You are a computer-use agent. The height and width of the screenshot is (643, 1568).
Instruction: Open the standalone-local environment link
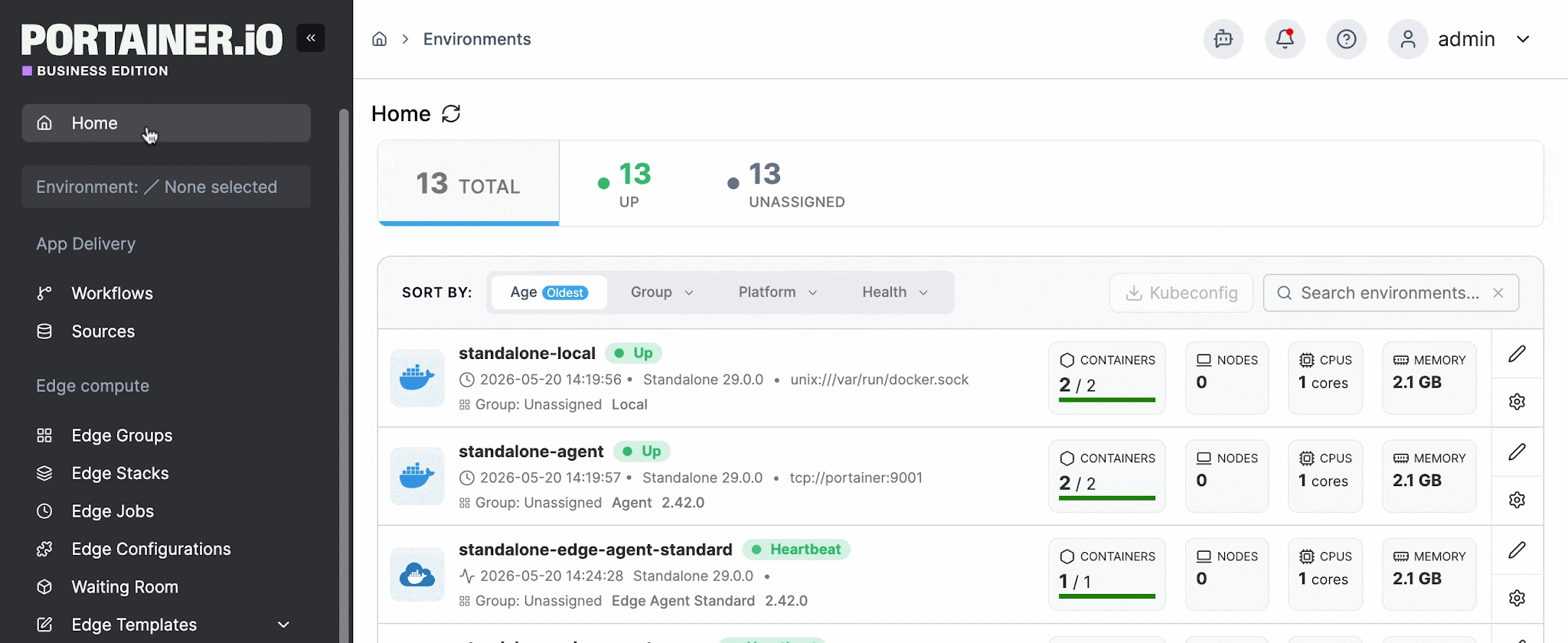527,353
